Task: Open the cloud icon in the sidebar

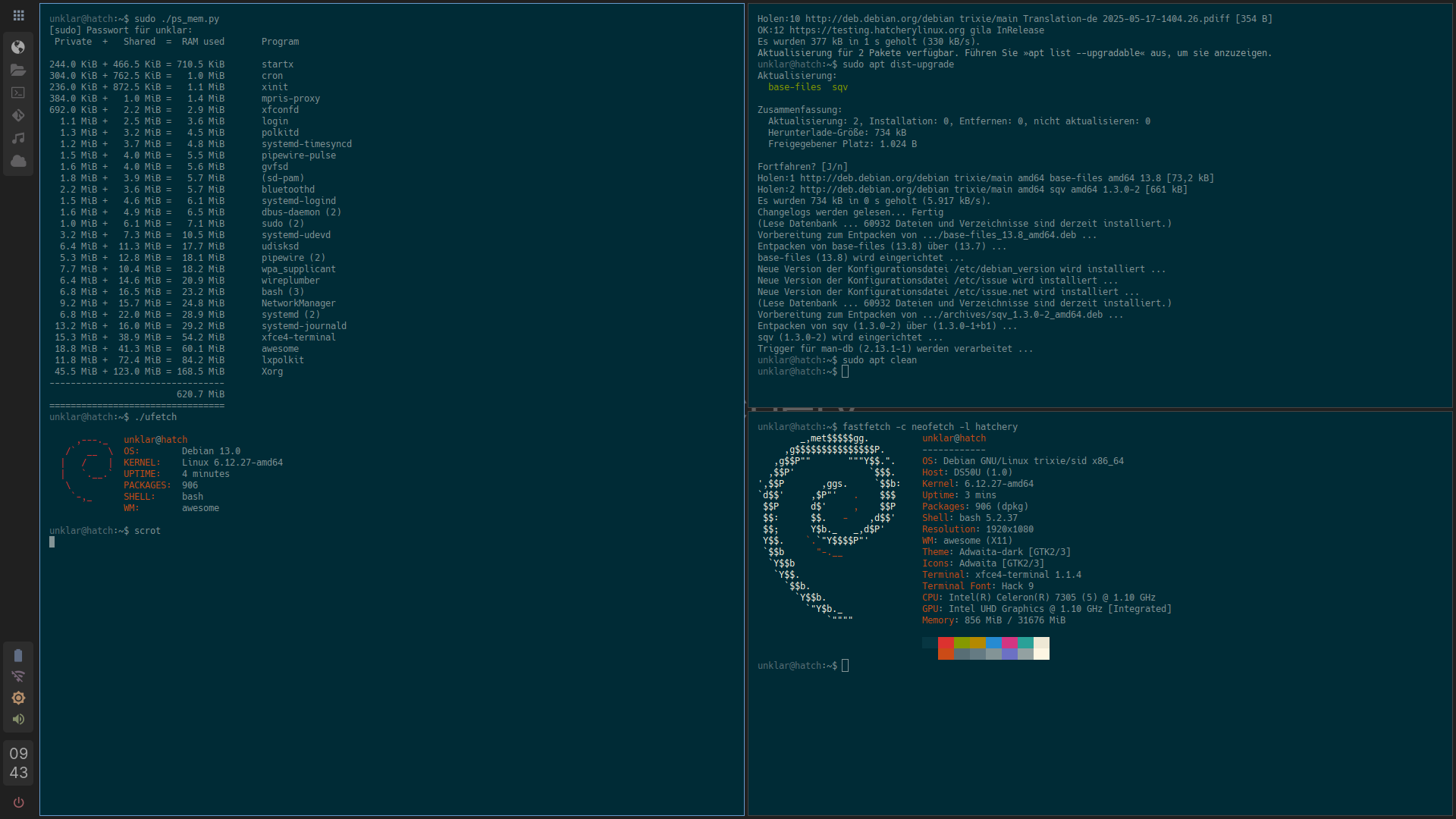Action: pos(18,161)
